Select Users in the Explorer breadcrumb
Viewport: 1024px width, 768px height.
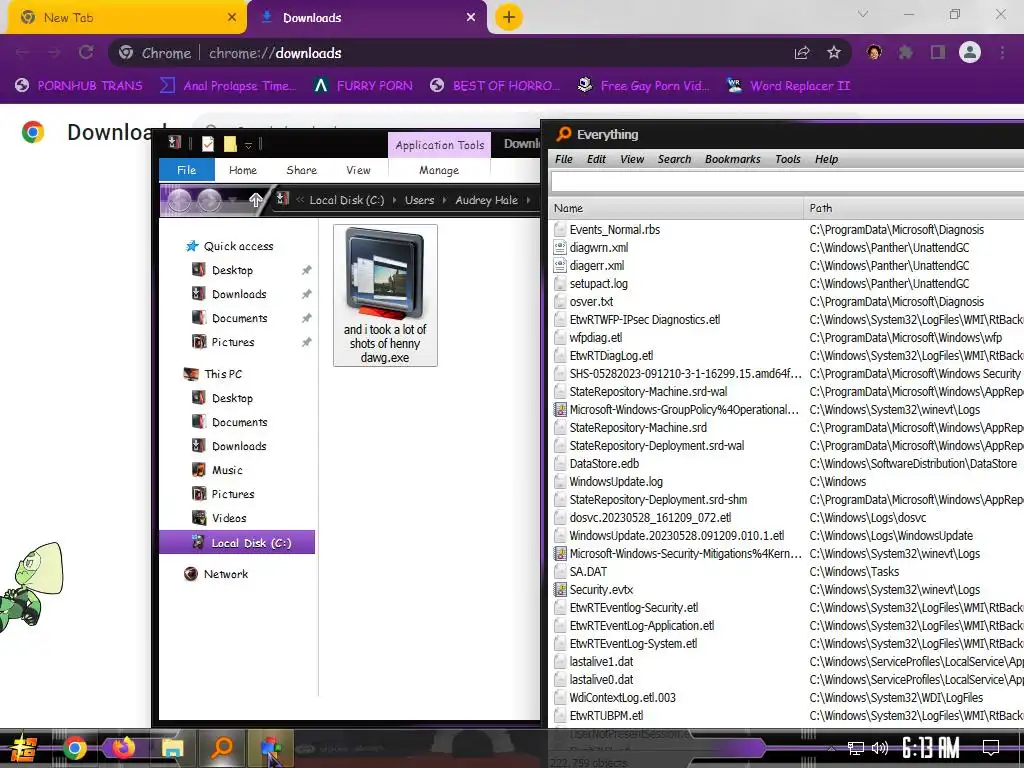click(x=419, y=200)
